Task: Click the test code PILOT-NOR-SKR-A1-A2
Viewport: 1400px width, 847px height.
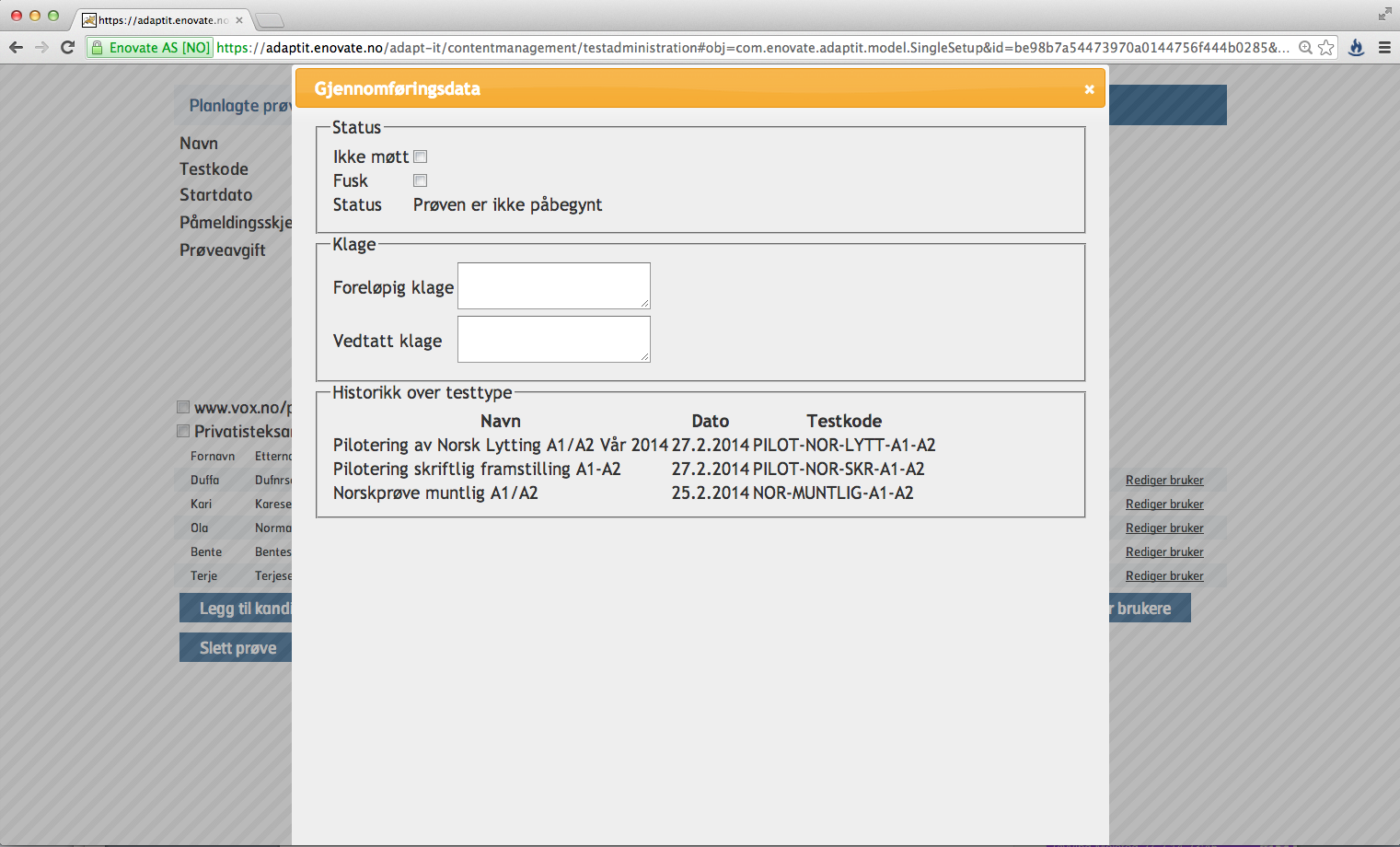Action: [x=839, y=470]
